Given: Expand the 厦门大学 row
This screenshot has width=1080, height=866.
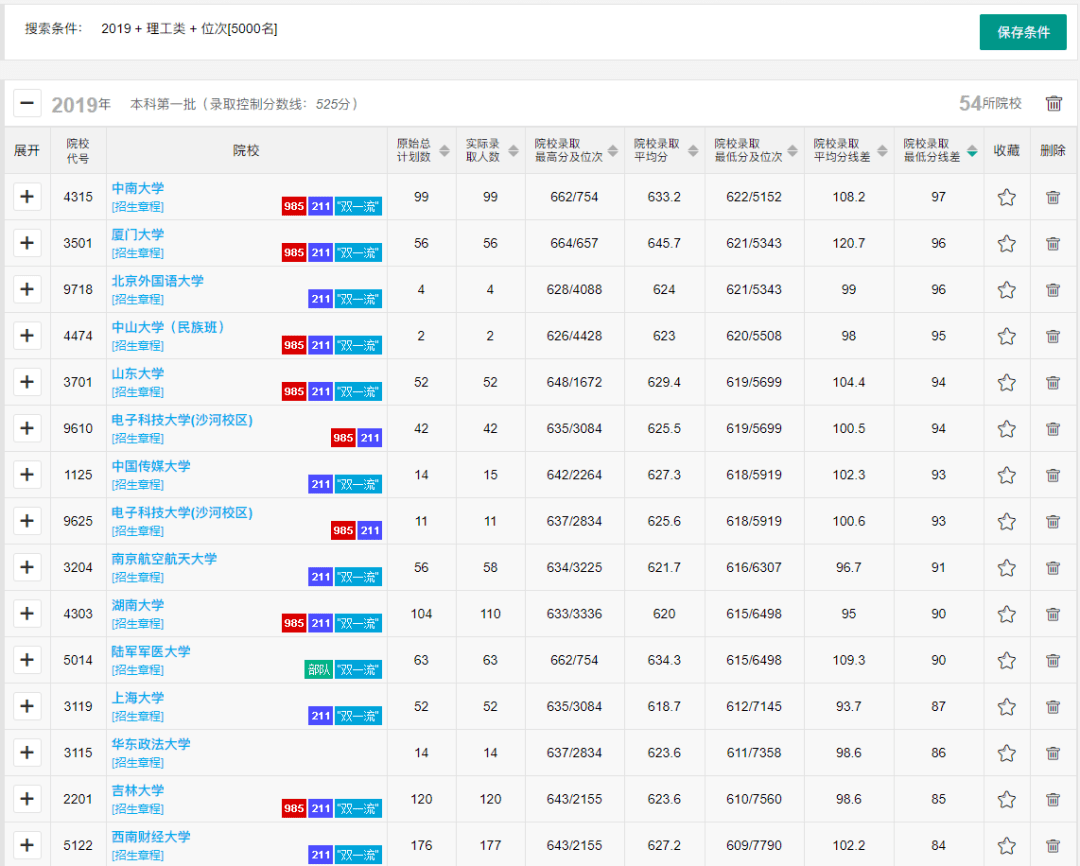Looking at the screenshot, I should [27, 243].
